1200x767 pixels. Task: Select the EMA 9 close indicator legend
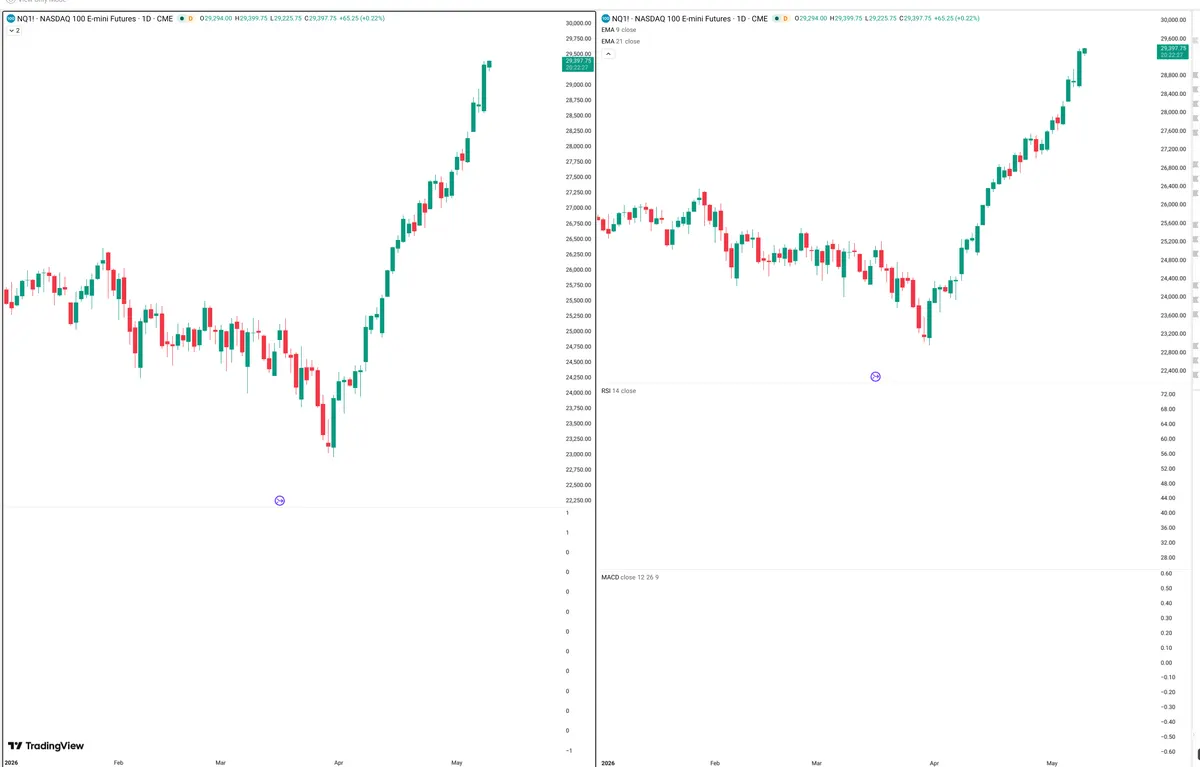(x=618, y=30)
